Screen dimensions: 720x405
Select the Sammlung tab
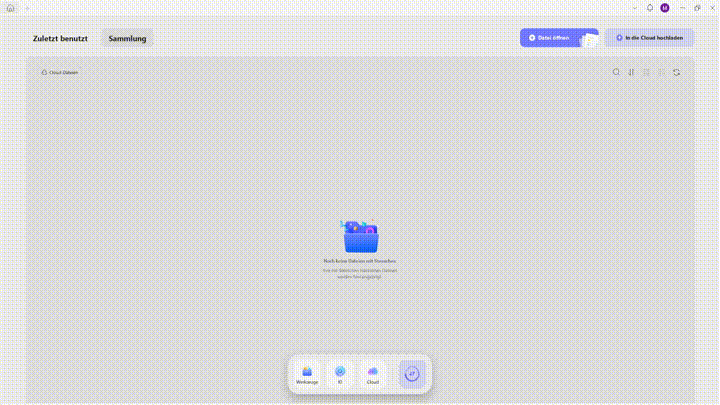tap(127, 39)
